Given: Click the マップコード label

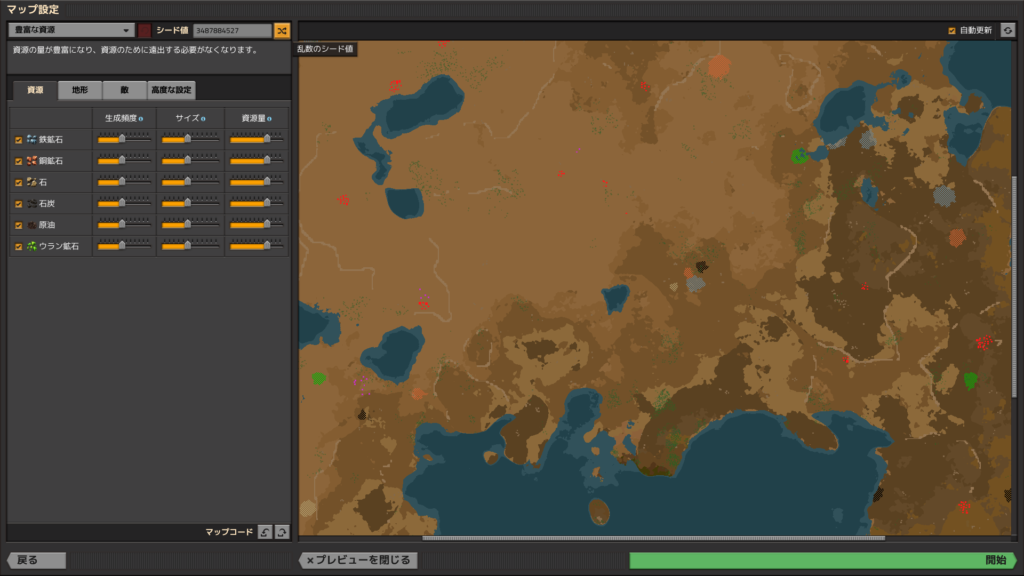Looking at the screenshot, I should [x=229, y=532].
